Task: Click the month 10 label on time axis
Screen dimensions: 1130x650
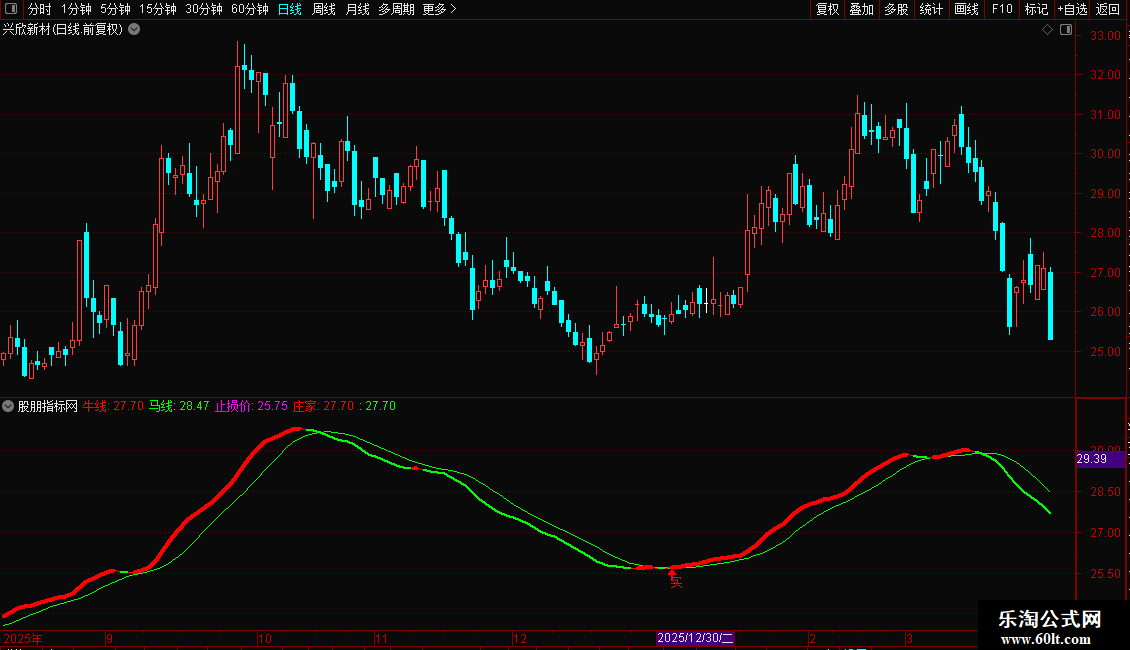Action: (264, 638)
